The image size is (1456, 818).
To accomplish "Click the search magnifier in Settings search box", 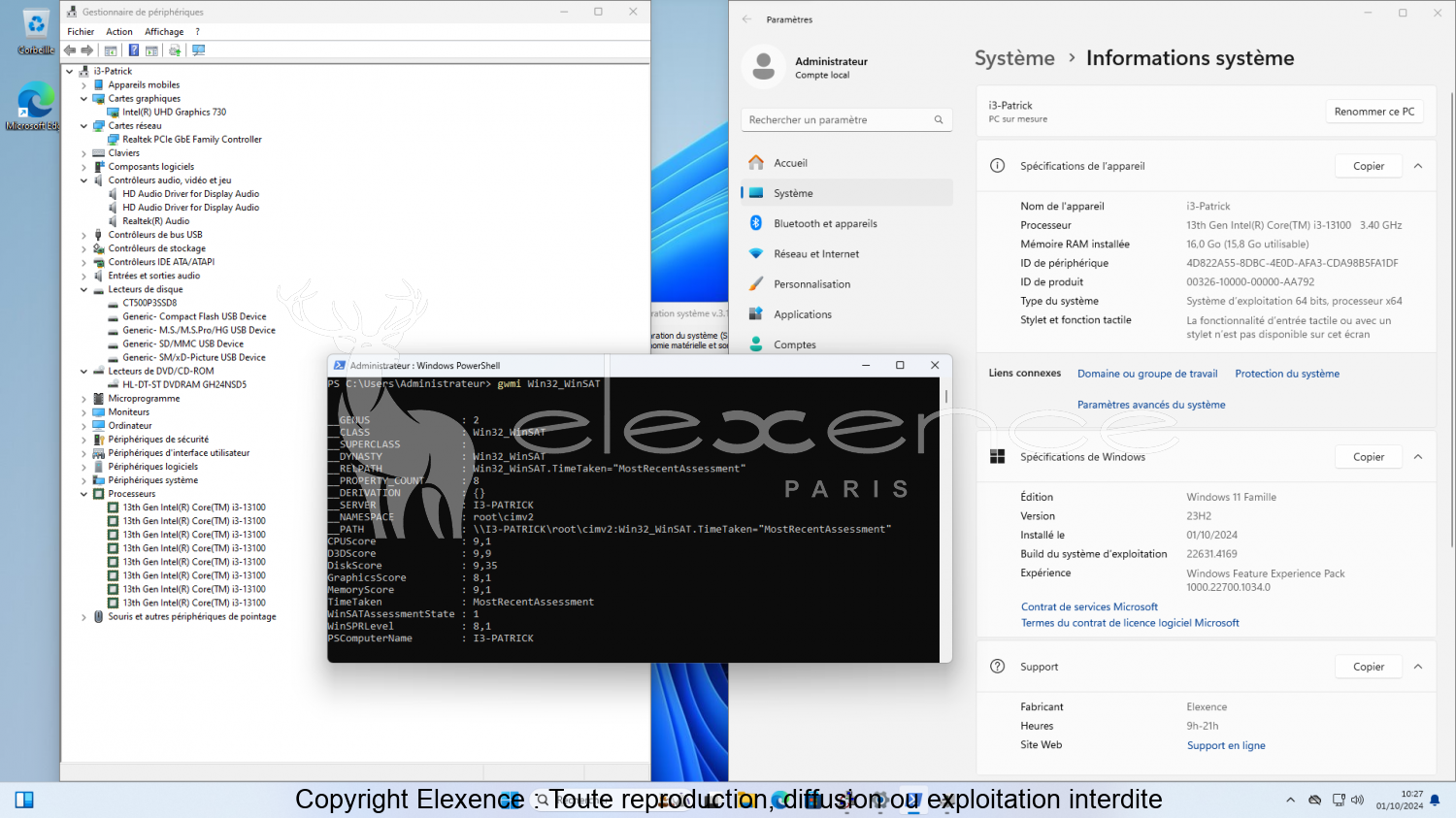I will (x=939, y=120).
